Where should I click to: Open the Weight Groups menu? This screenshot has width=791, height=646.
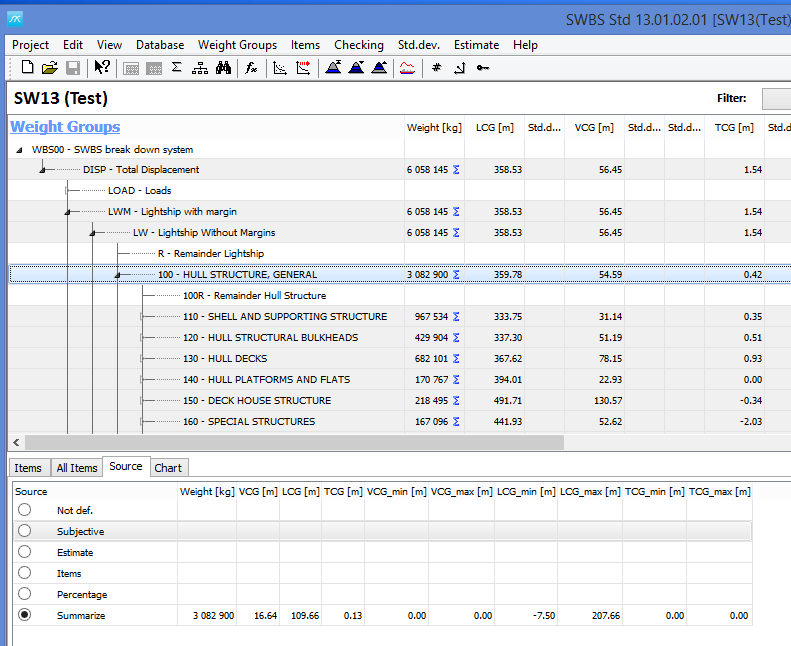click(x=237, y=45)
